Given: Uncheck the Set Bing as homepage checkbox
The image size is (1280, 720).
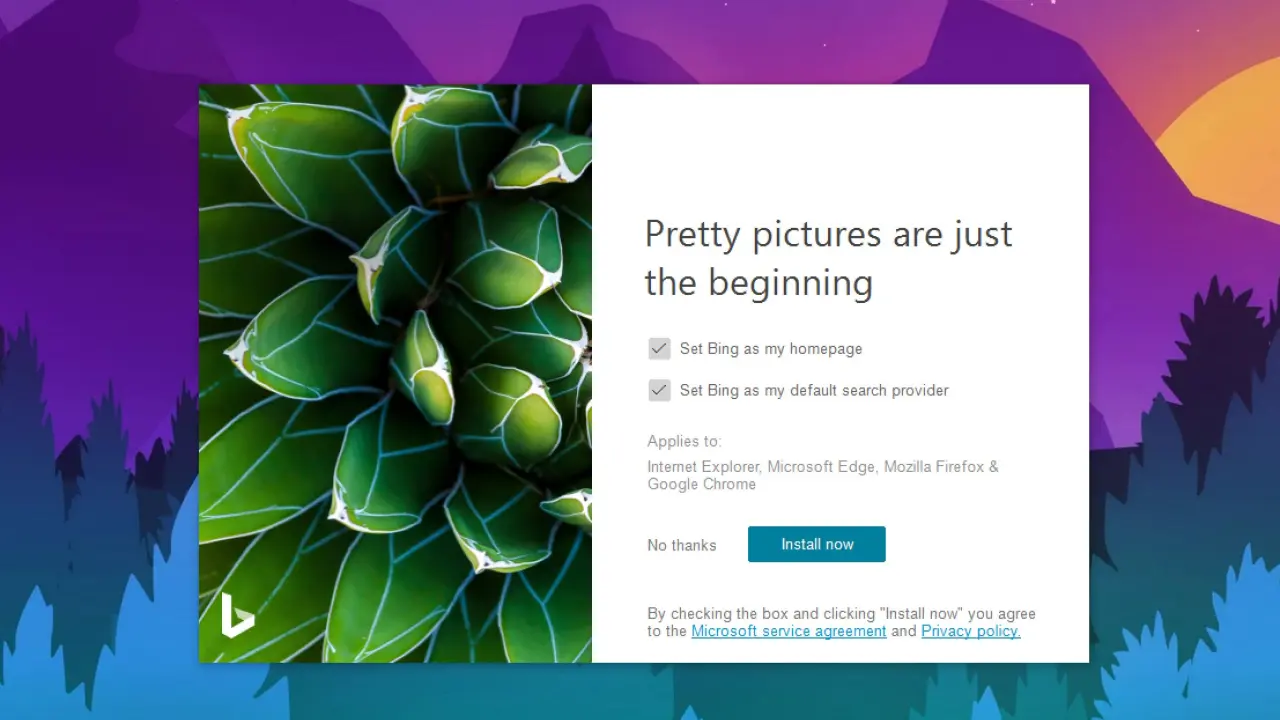Looking at the screenshot, I should pyautogui.click(x=659, y=348).
